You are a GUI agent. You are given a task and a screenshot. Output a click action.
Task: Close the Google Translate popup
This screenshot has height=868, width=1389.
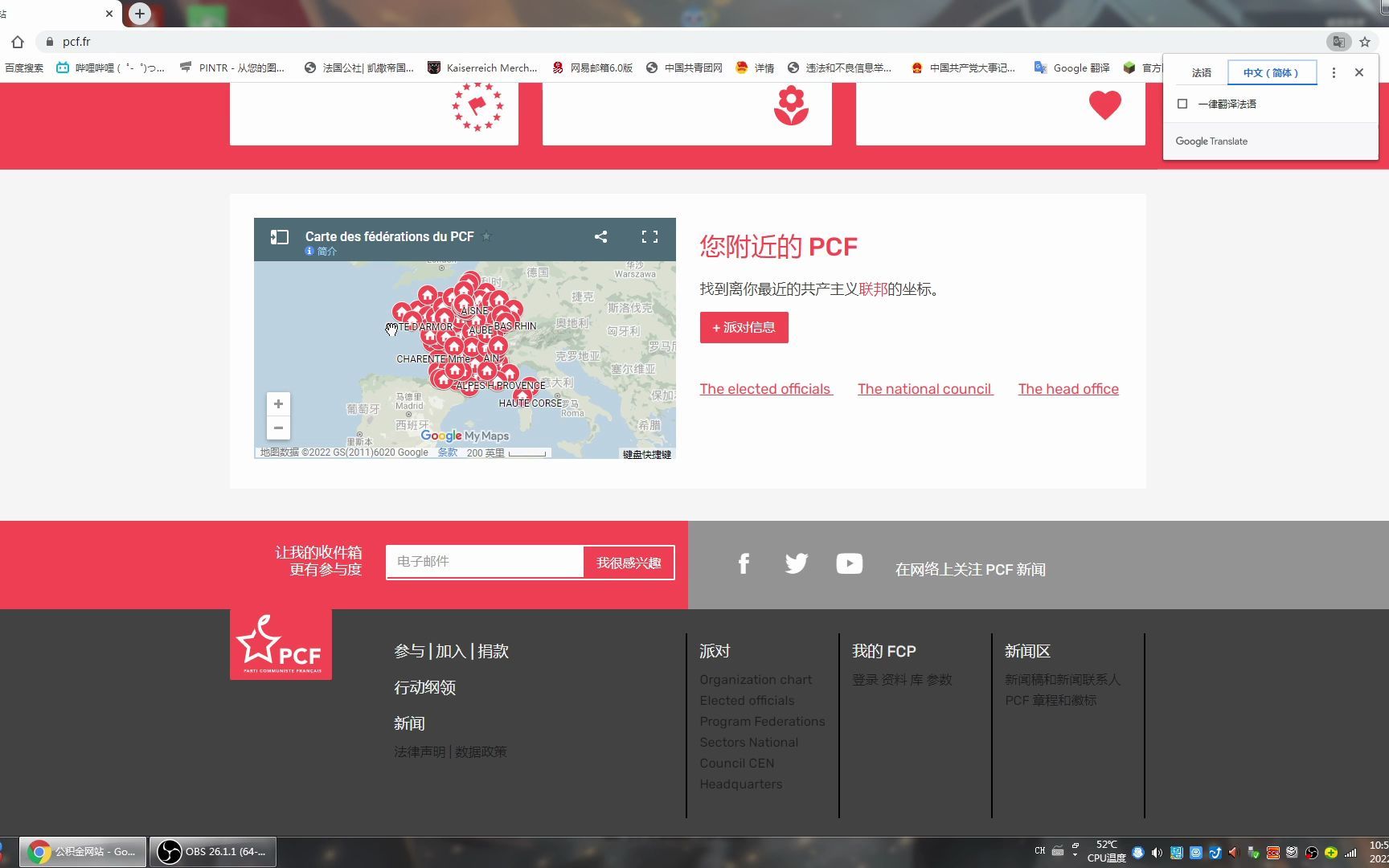[1359, 72]
